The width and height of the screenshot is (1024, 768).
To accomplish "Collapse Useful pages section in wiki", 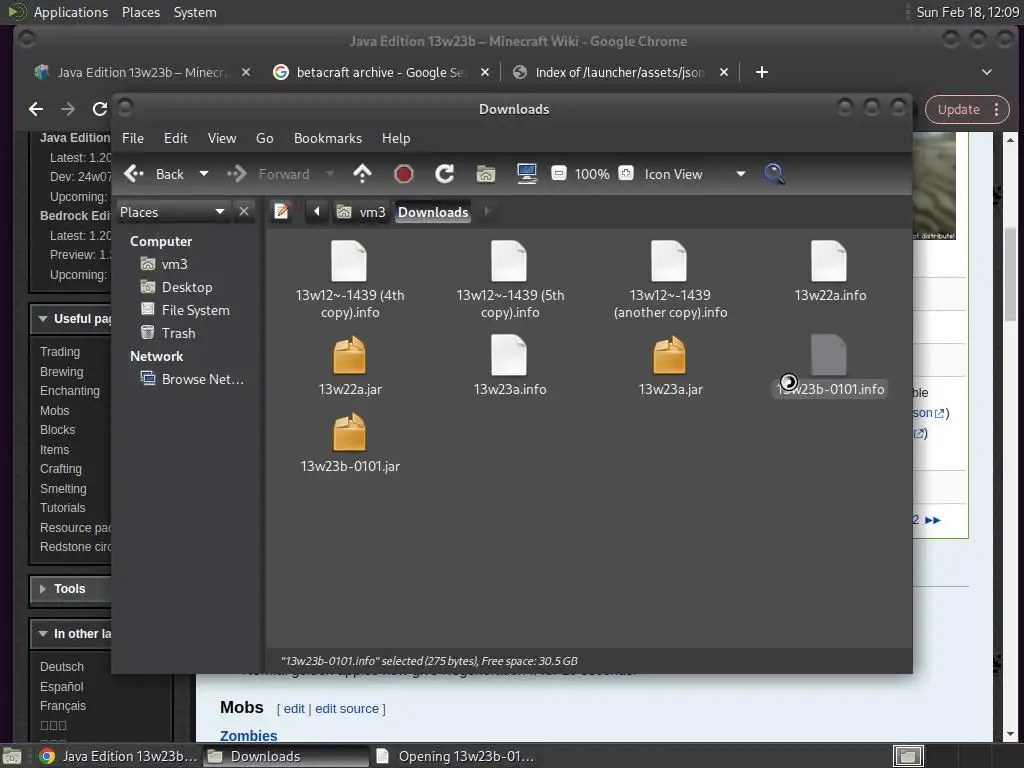I will pyautogui.click(x=43, y=319).
